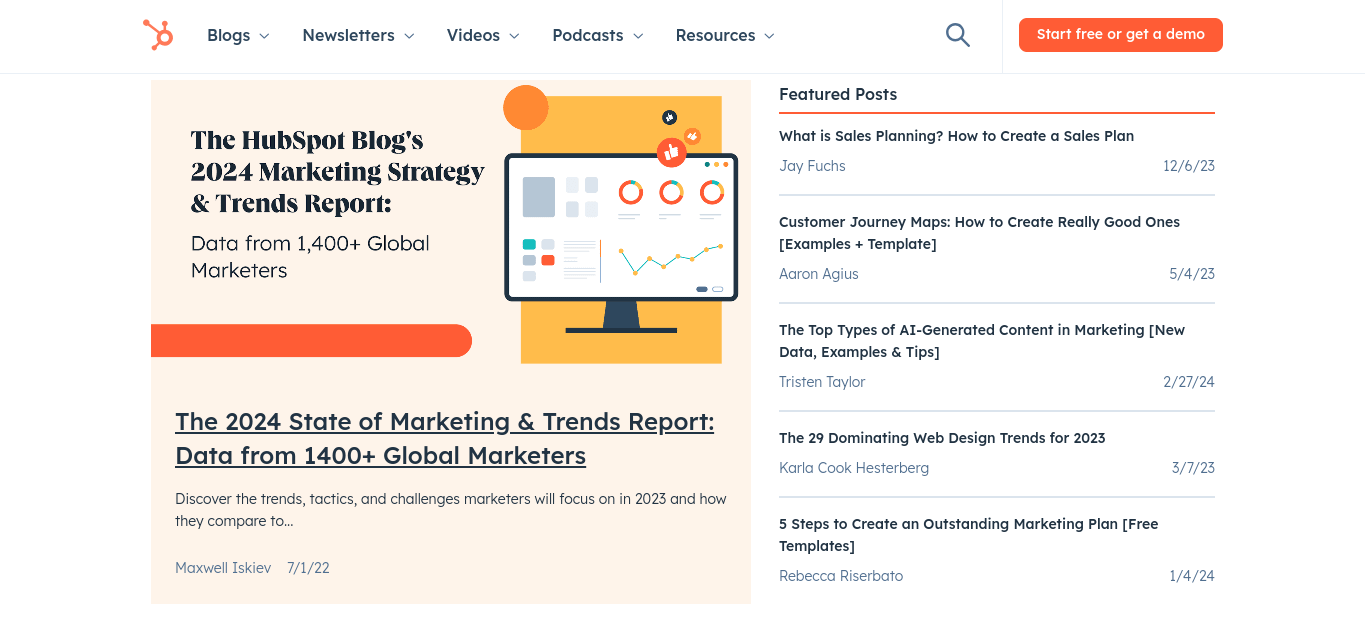Select the Podcasts menu item

point(588,35)
